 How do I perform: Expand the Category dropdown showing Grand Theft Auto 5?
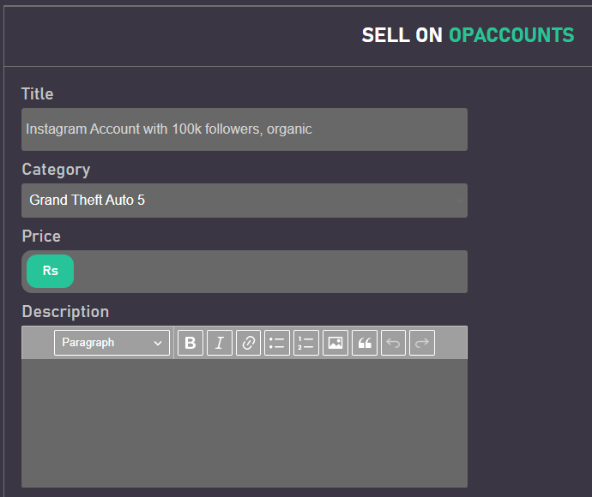[244, 201]
